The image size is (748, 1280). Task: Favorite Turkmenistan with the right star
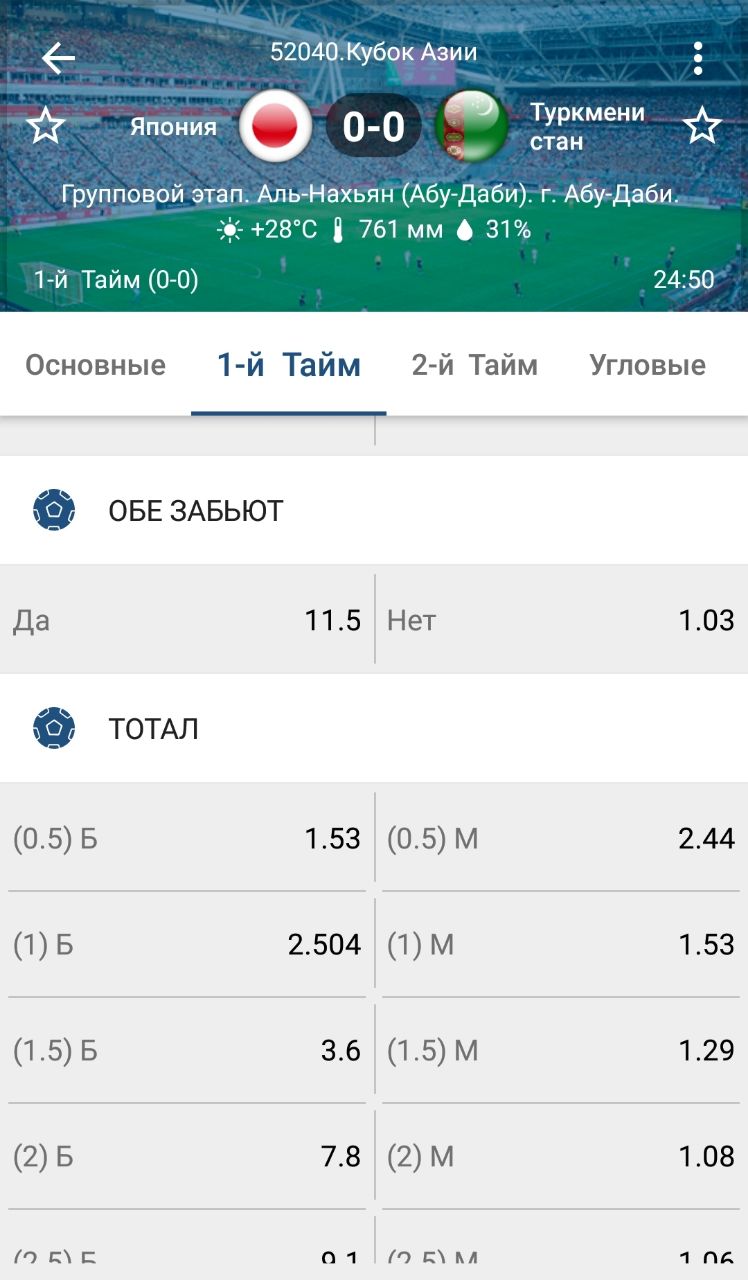click(x=702, y=127)
